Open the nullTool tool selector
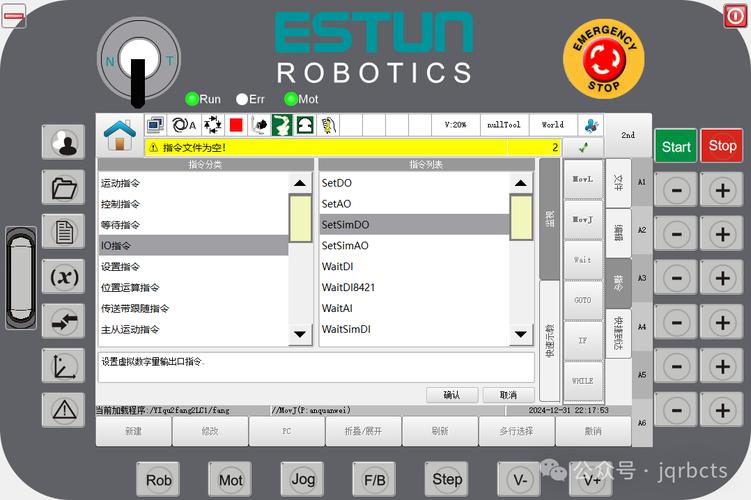The width and height of the screenshot is (751, 500). tap(504, 125)
